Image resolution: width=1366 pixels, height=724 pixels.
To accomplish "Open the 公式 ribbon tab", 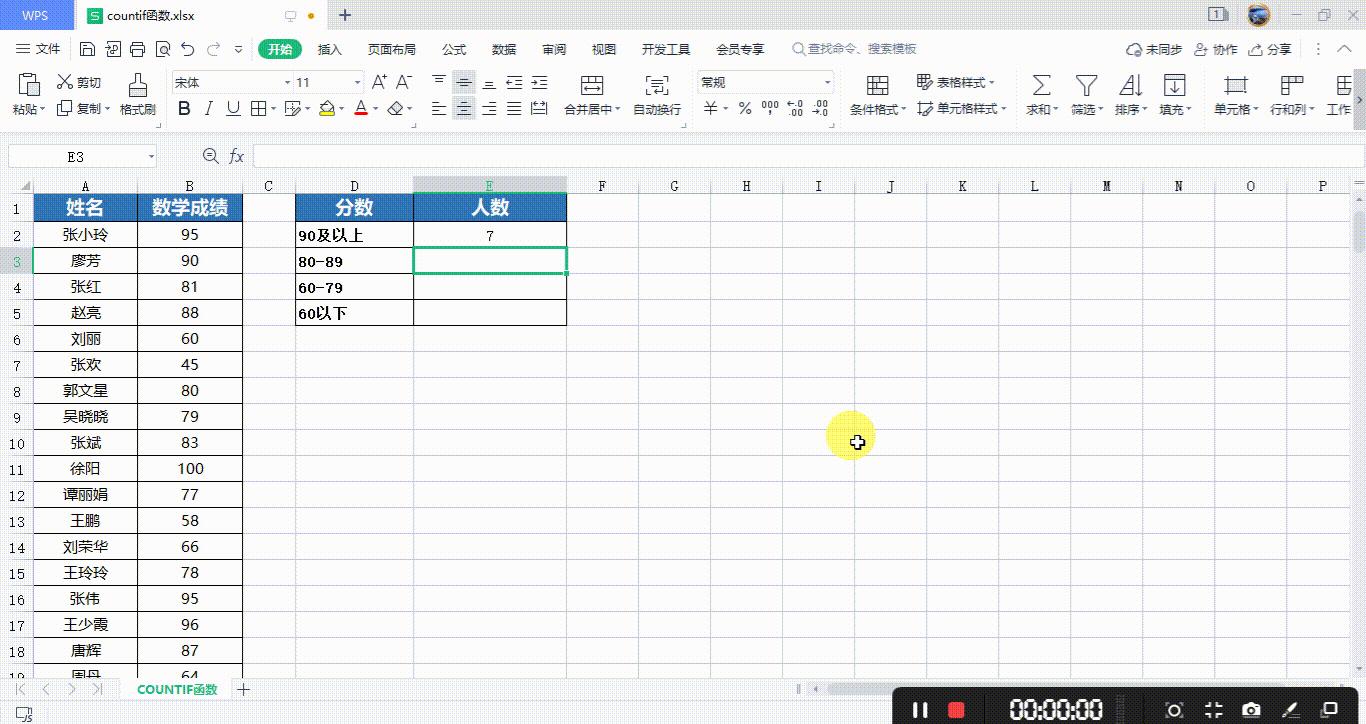I will [453, 48].
